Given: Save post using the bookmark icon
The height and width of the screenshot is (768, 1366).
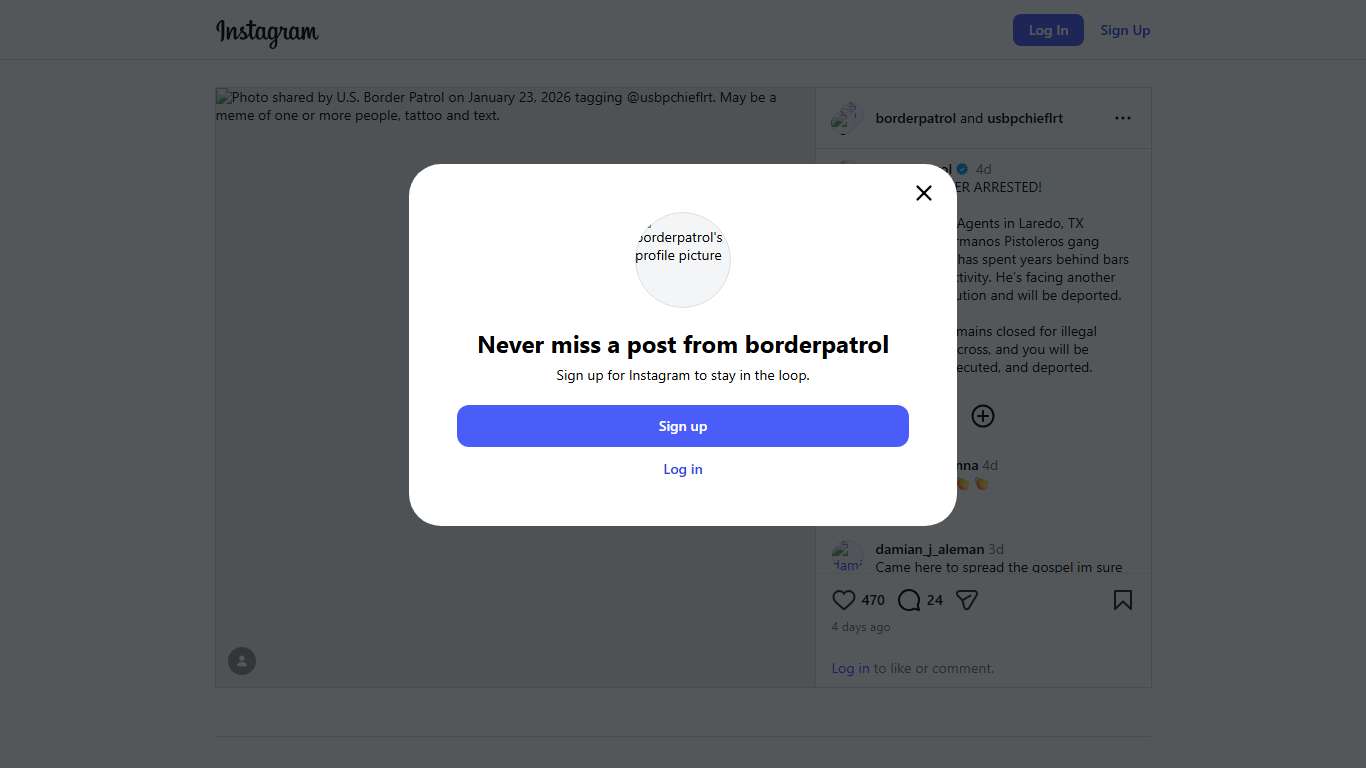Looking at the screenshot, I should 1123,600.
